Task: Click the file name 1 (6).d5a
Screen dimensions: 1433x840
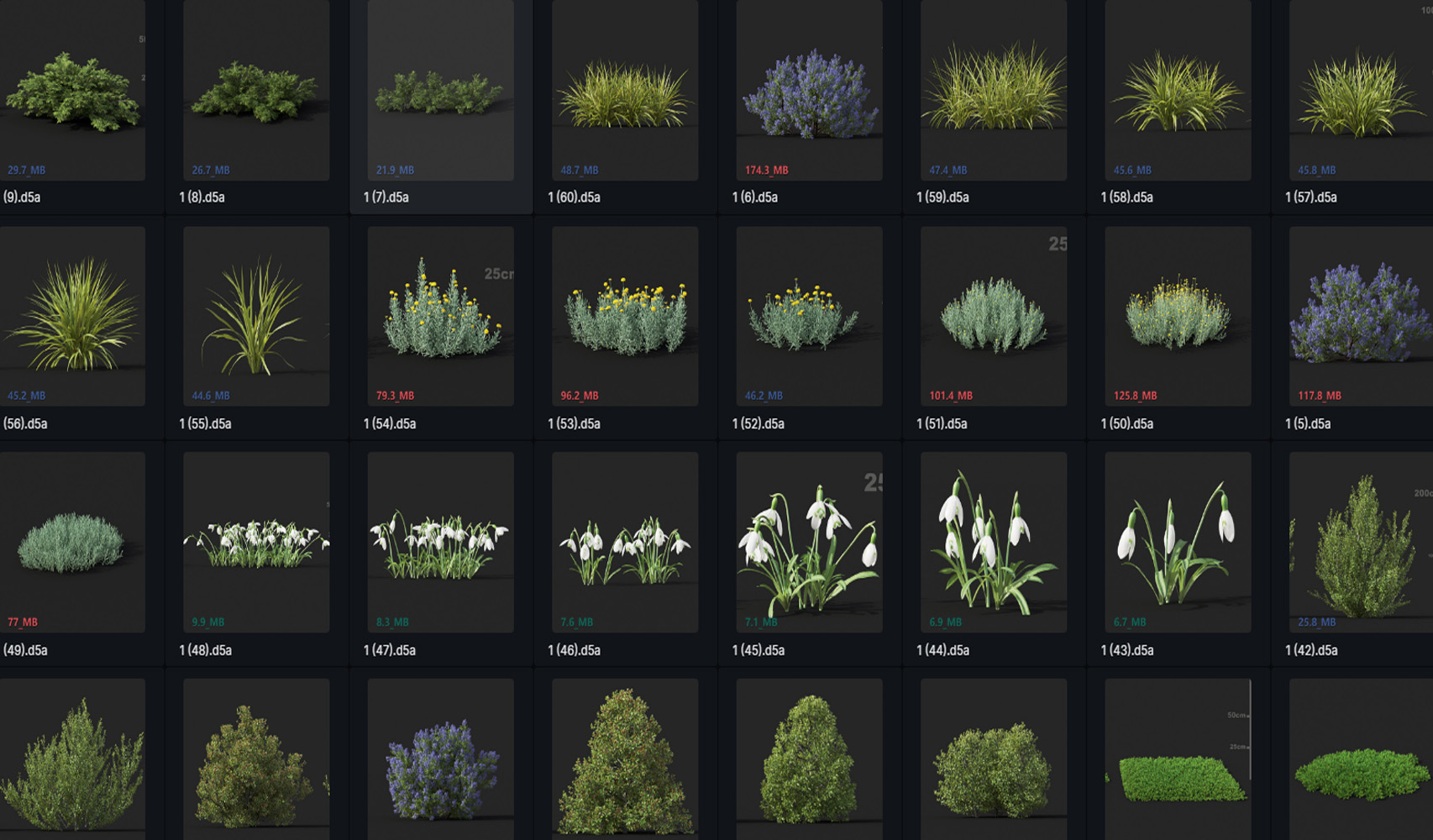Action: pyautogui.click(x=755, y=197)
